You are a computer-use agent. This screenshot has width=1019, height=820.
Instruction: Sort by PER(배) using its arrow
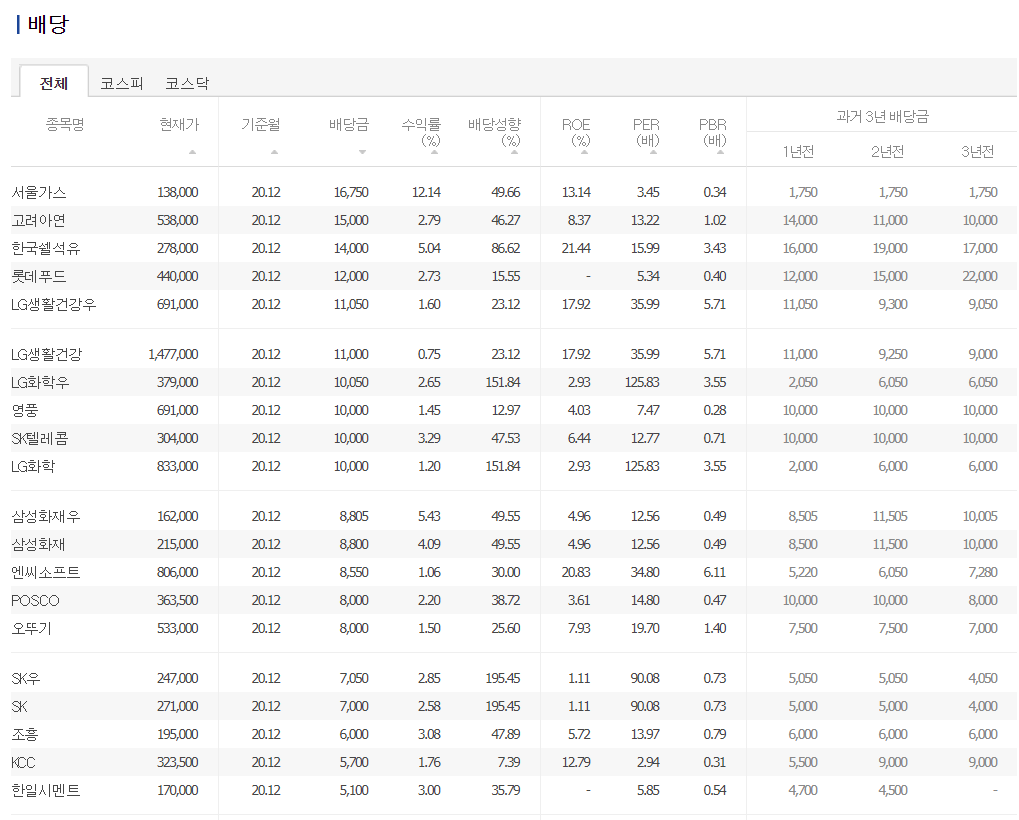pos(653,152)
